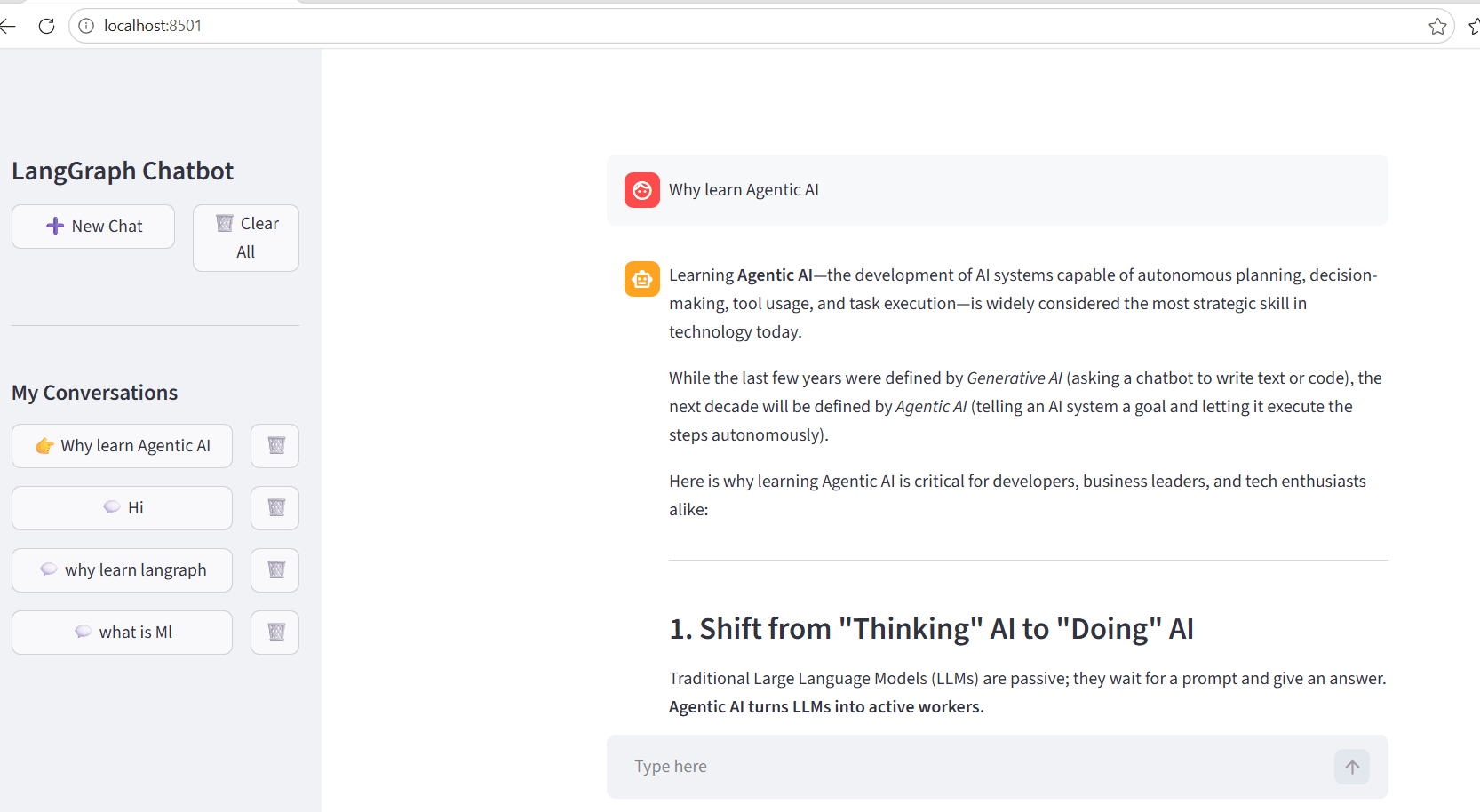Click the orange assistant robot avatar
Viewport: 1480px width, 812px height.
pos(642,279)
